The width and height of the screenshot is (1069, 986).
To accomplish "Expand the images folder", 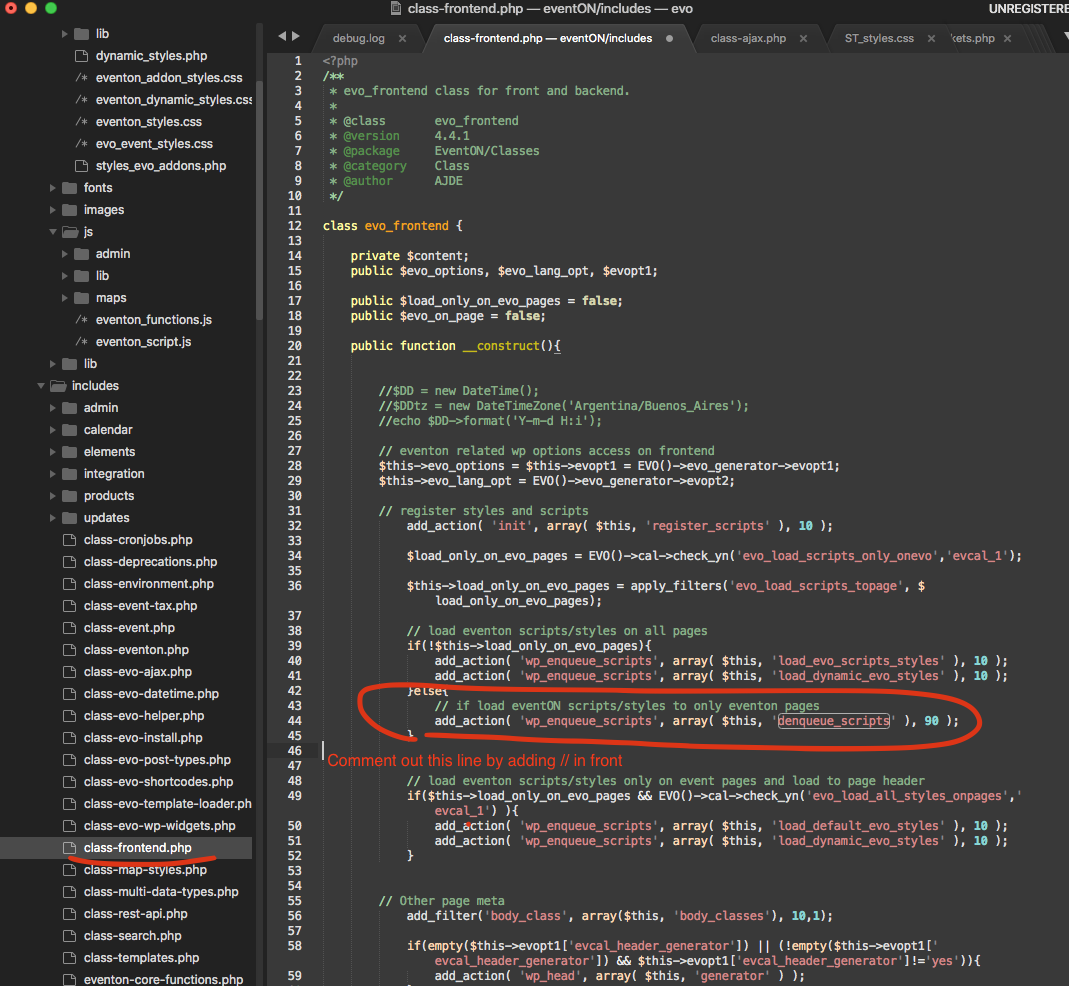I will point(53,210).
